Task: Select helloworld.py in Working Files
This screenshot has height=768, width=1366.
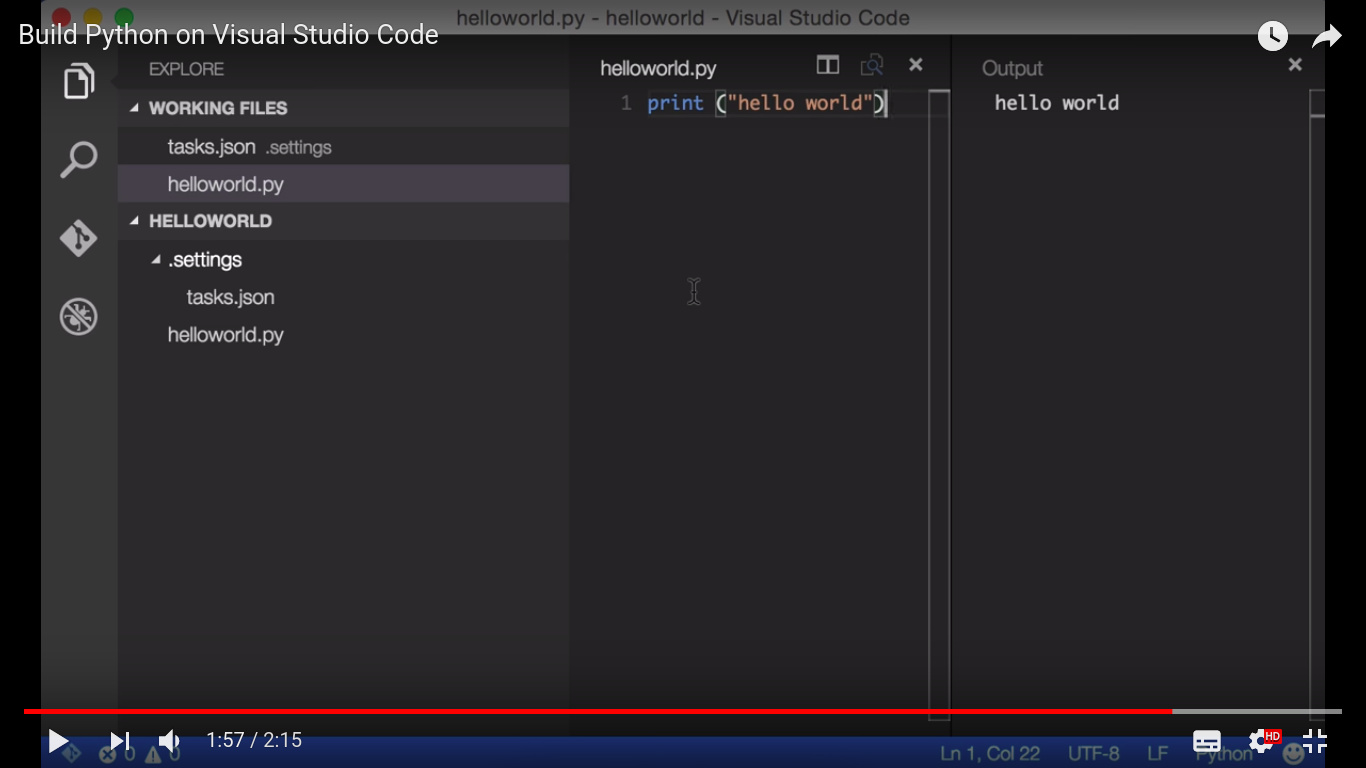Action: [x=343, y=185]
